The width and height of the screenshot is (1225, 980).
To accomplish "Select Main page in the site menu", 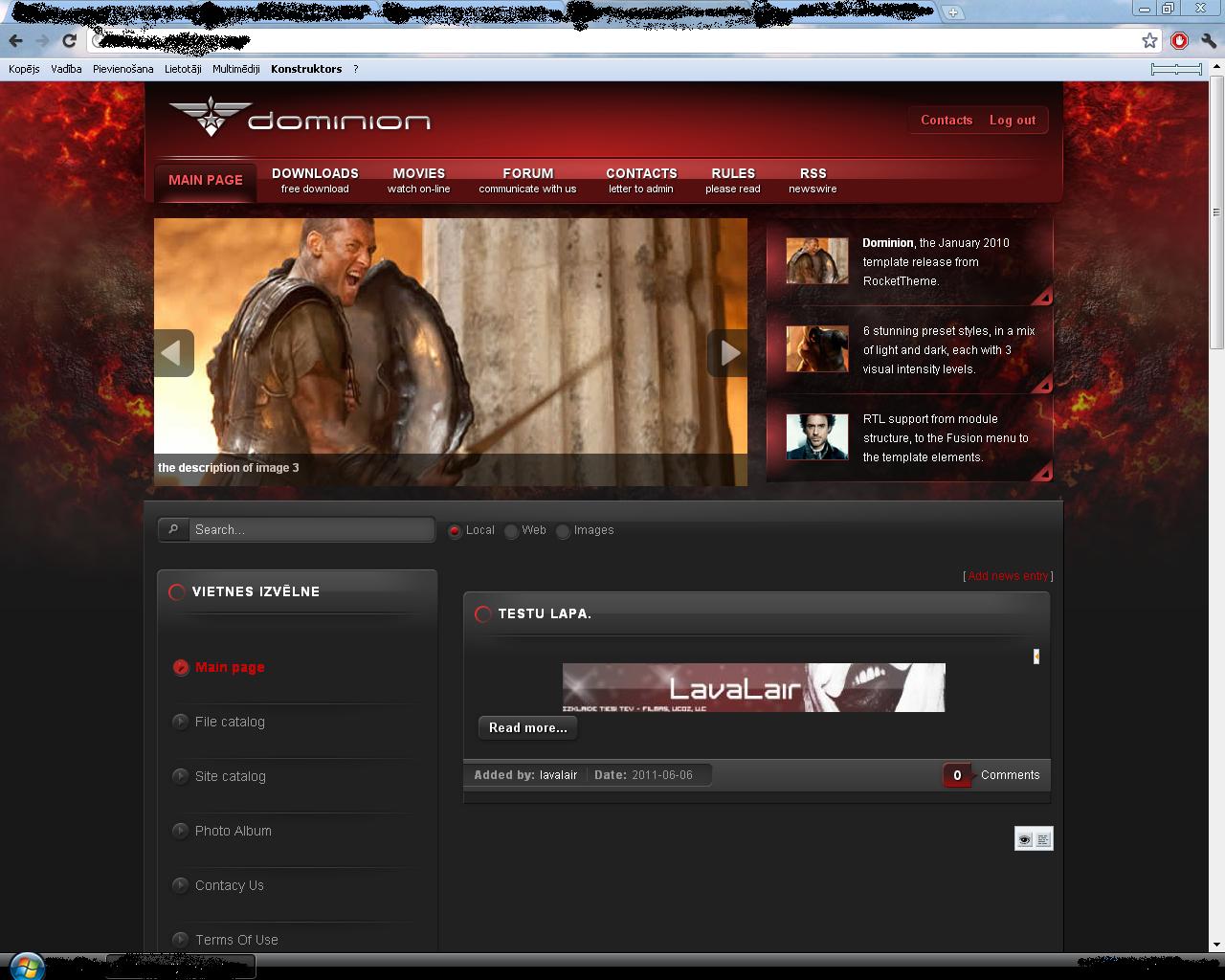I will pyautogui.click(x=230, y=668).
